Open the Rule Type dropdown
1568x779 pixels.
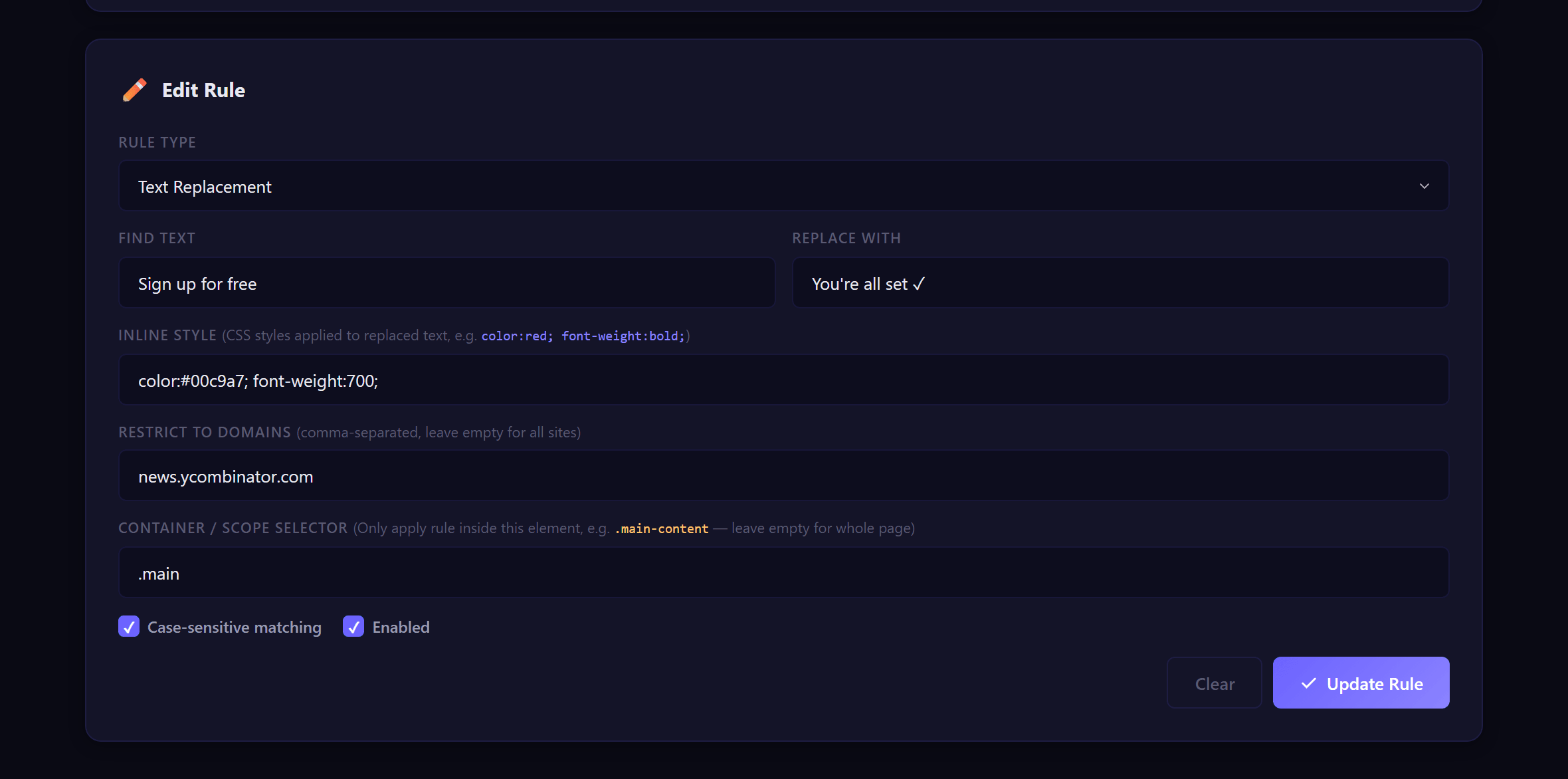pyautogui.click(x=783, y=186)
